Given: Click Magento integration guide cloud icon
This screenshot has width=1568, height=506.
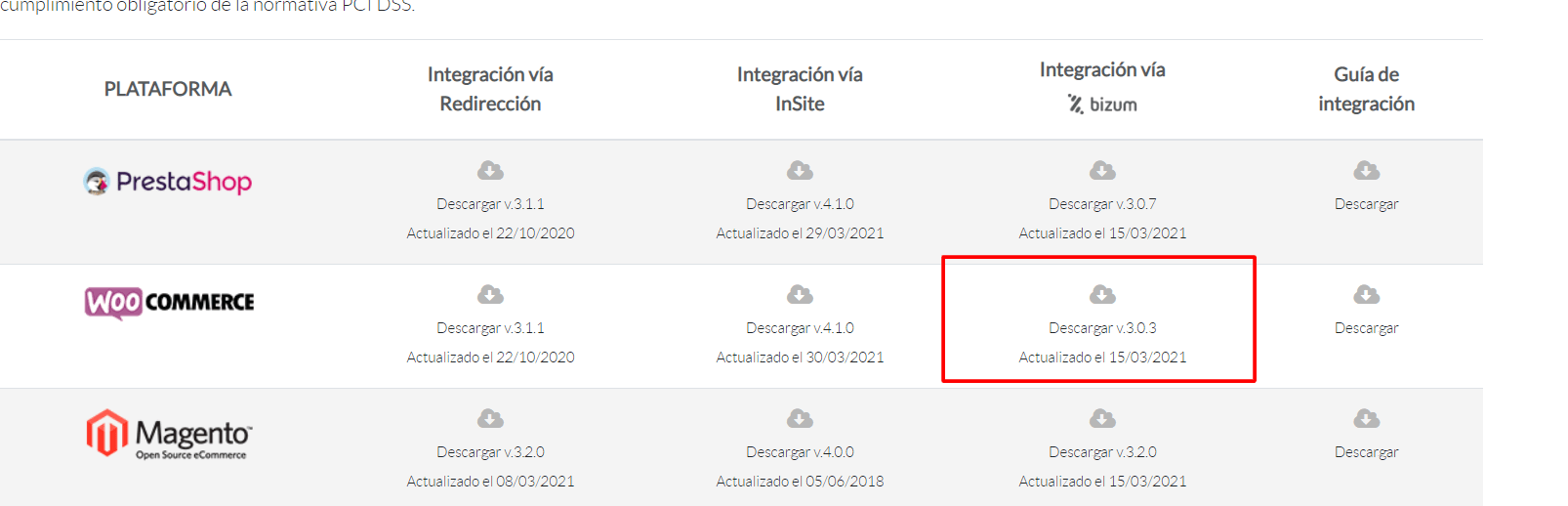Looking at the screenshot, I should click(1366, 419).
